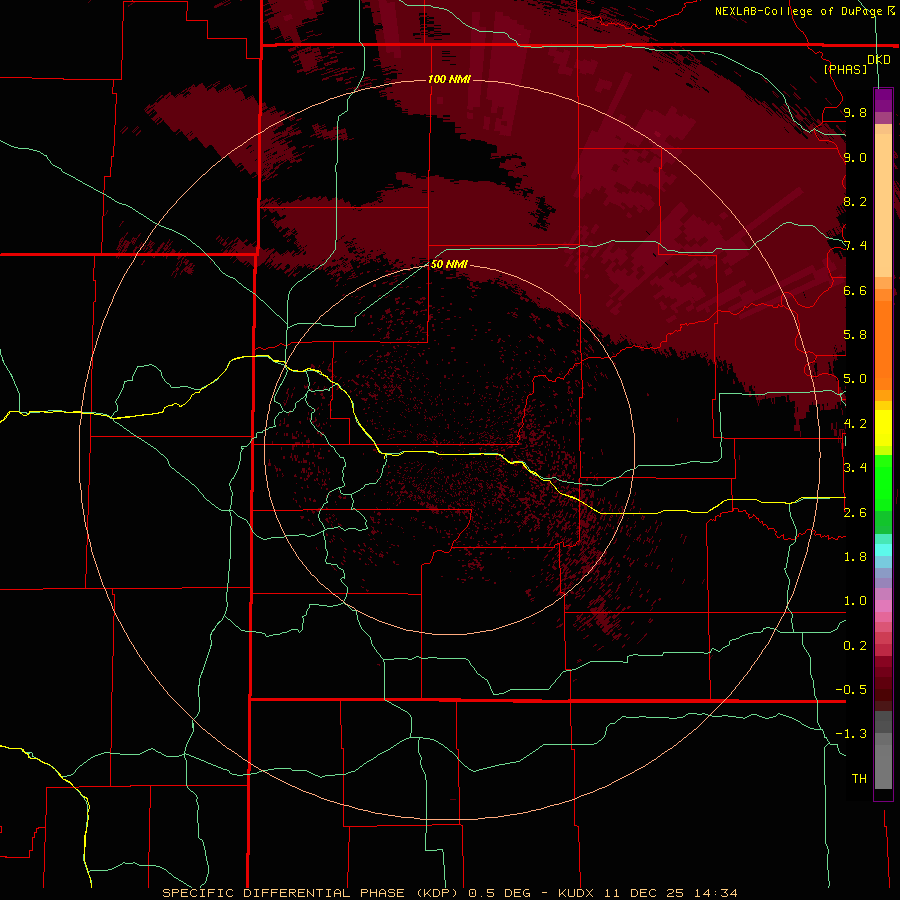The width and height of the screenshot is (900, 900).
Task: Click the DKD label above the color bar
Action: coord(878,60)
